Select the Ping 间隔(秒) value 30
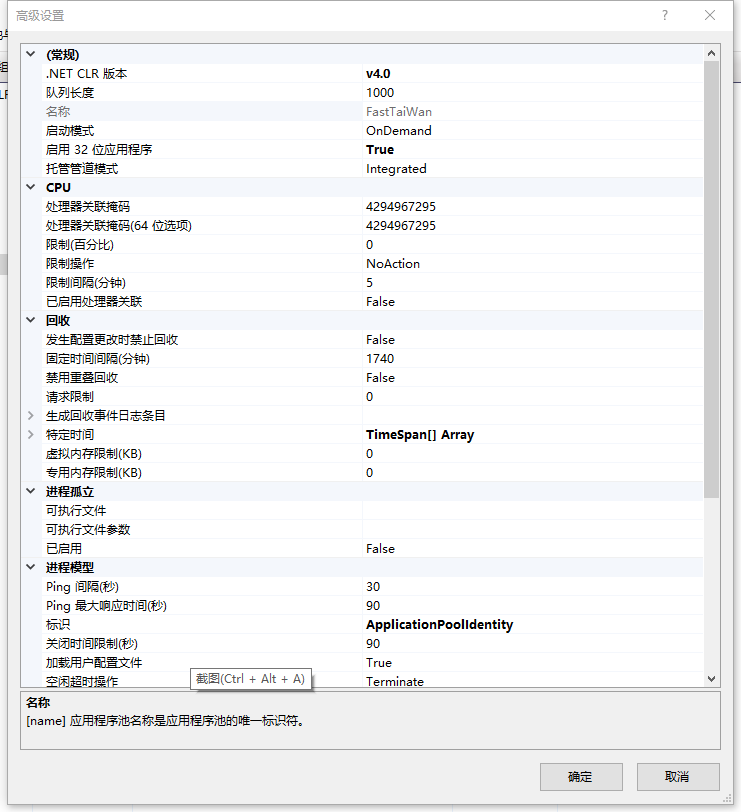The width and height of the screenshot is (741, 812). (x=373, y=587)
